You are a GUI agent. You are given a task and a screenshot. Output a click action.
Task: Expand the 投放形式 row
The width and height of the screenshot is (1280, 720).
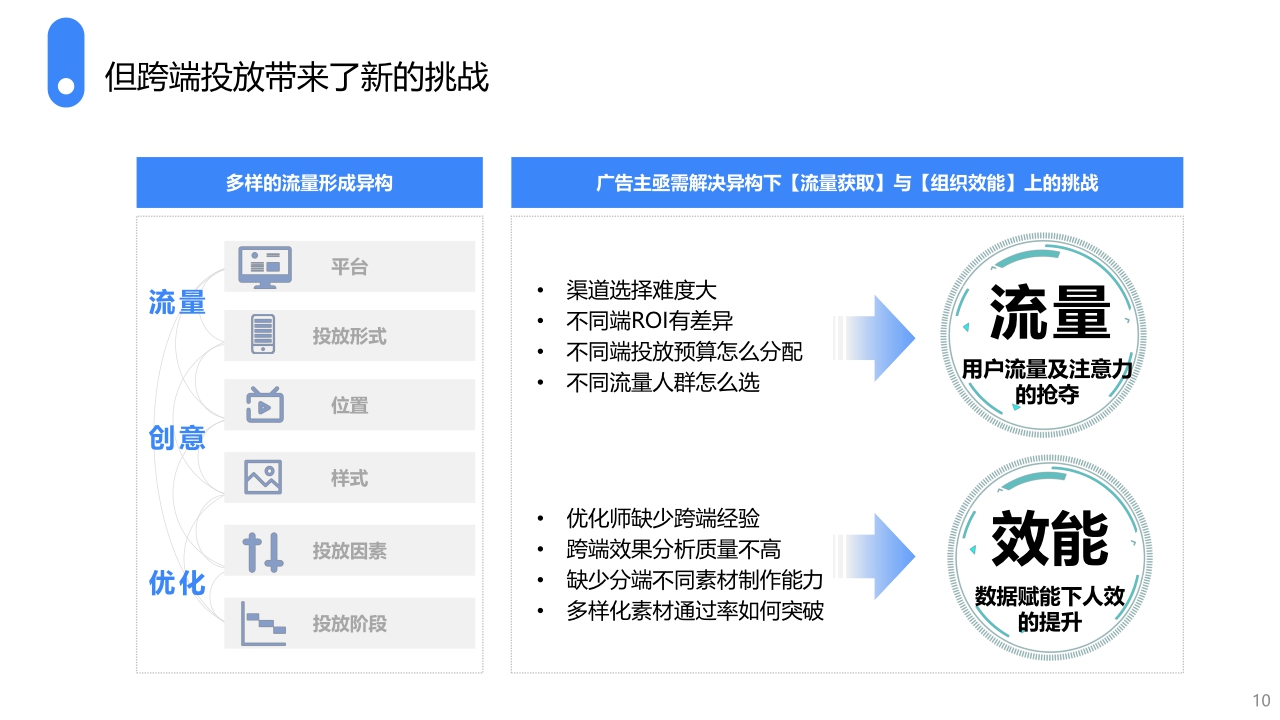349,335
